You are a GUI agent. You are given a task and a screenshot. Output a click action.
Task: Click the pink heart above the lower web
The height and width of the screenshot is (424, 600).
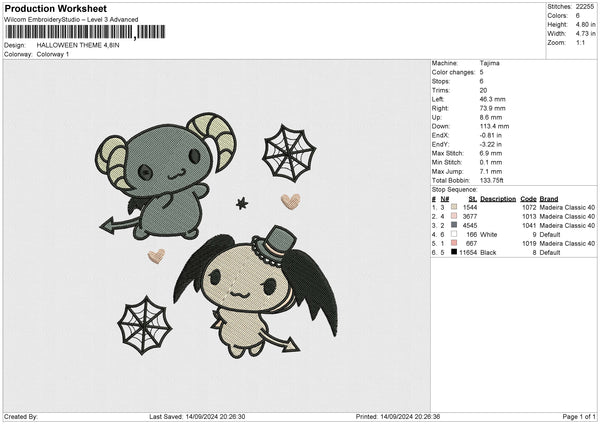pyautogui.click(x=156, y=256)
